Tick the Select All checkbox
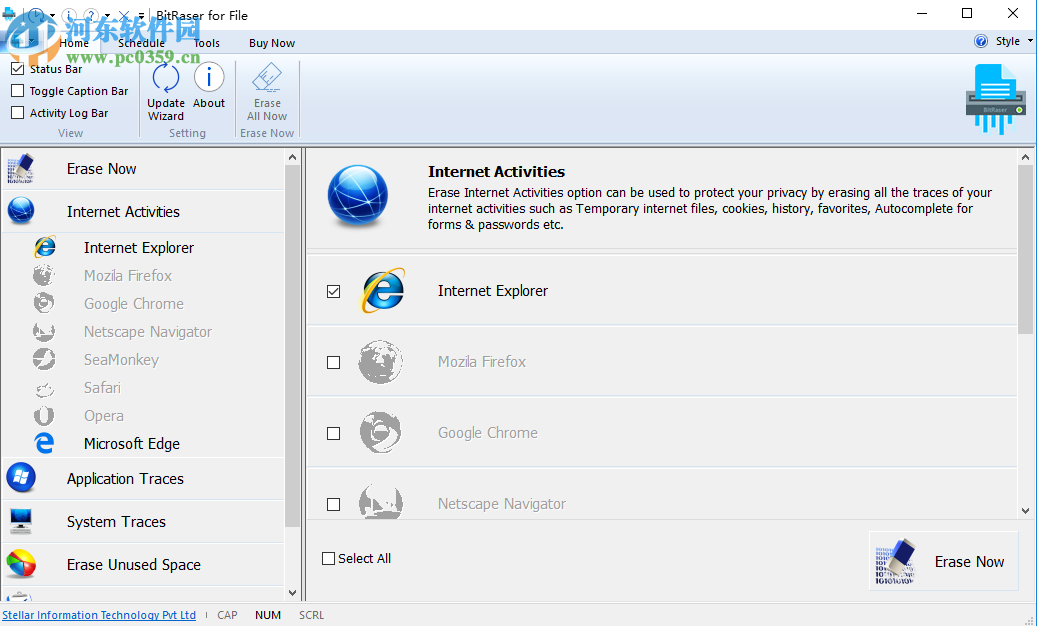The height and width of the screenshot is (626, 1037). pyautogui.click(x=327, y=558)
